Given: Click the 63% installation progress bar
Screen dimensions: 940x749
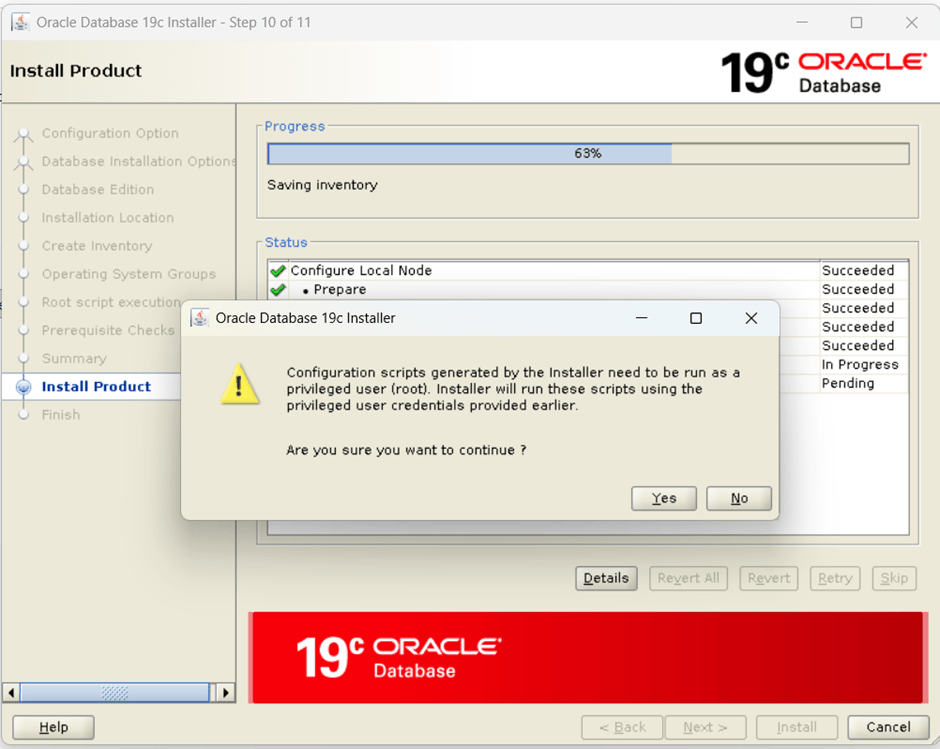Looking at the screenshot, I should click(588, 154).
